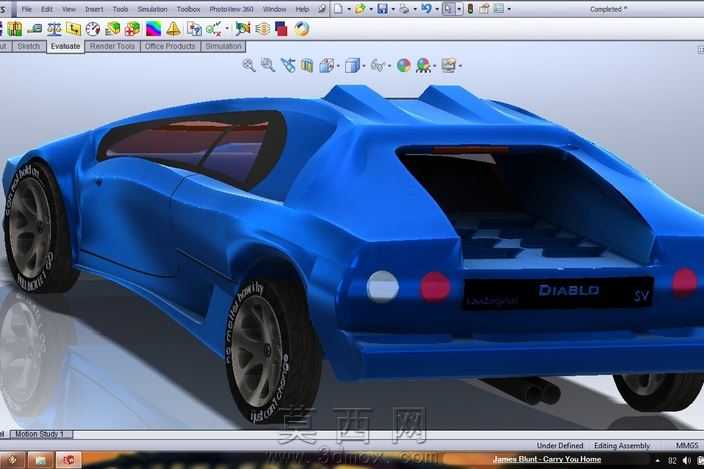Image resolution: width=704 pixels, height=469 pixels.
Task: Click the Previous View icon
Action: (288, 66)
